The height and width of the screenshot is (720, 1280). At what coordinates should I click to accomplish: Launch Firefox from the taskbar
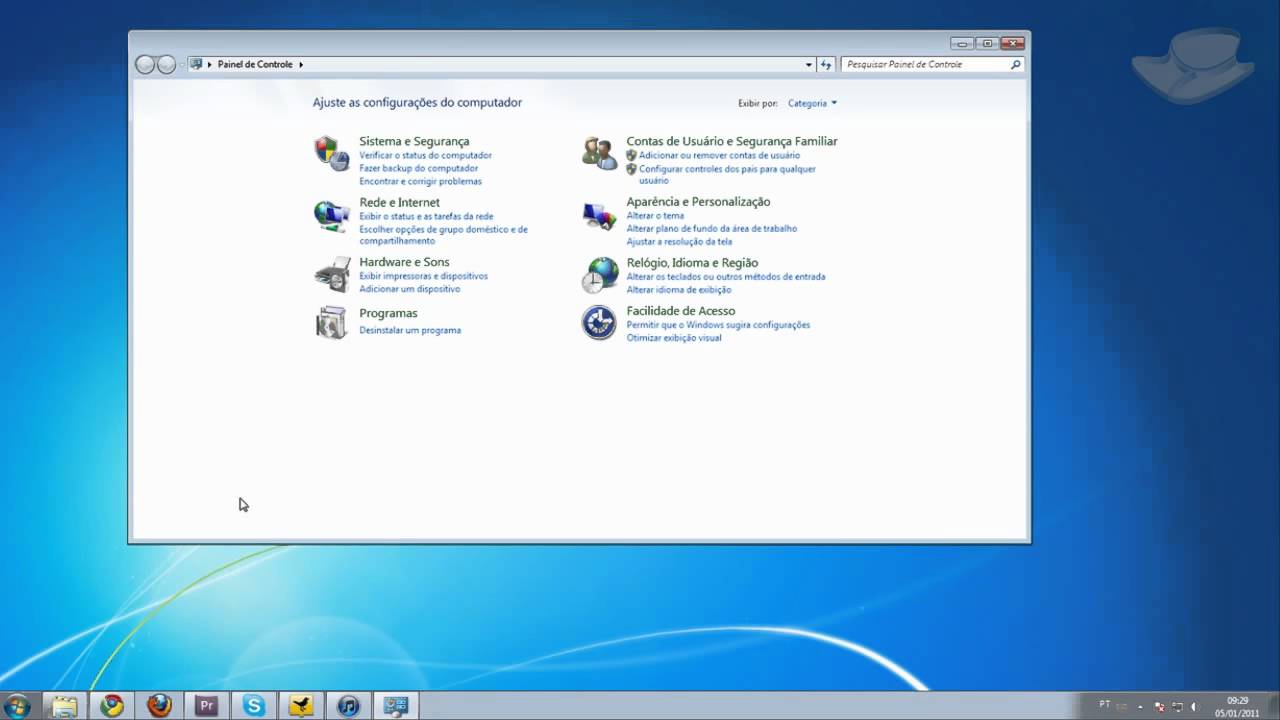(x=160, y=706)
